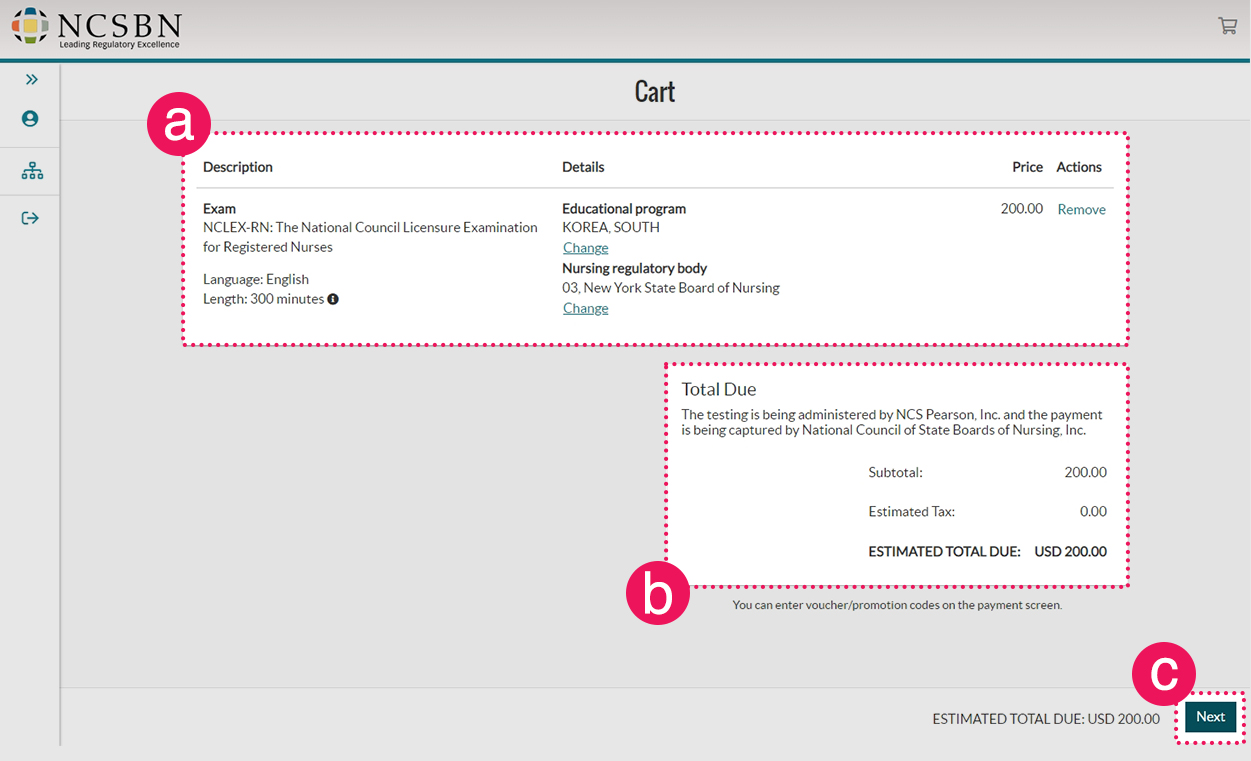Select the 'Actions' column header
This screenshot has height=761, width=1251.
point(1079,167)
